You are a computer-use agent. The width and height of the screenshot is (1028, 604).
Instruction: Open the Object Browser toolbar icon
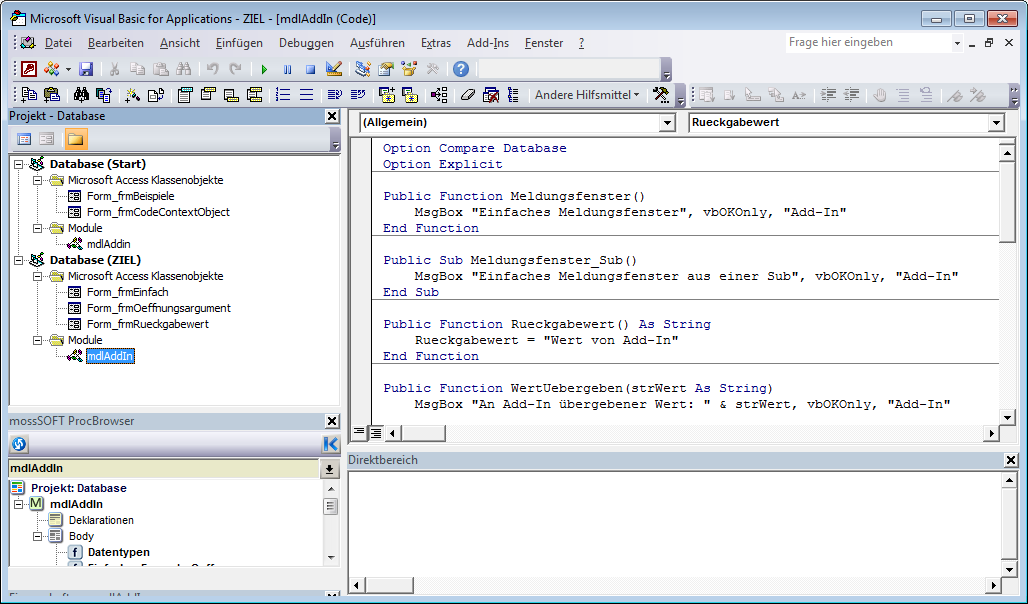[x=409, y=69]
